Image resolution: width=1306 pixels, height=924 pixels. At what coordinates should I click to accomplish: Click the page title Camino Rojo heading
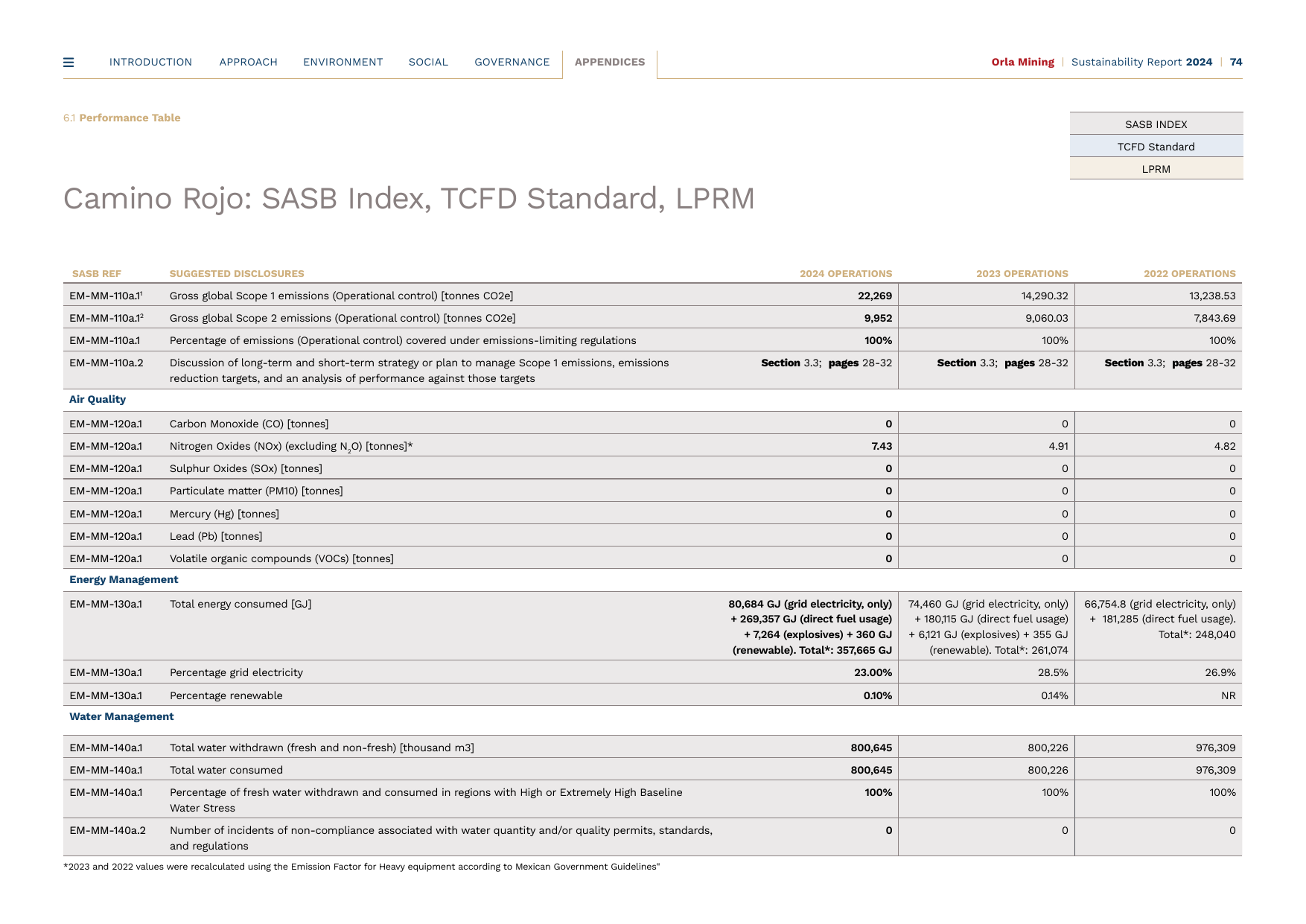click(409, 199)
